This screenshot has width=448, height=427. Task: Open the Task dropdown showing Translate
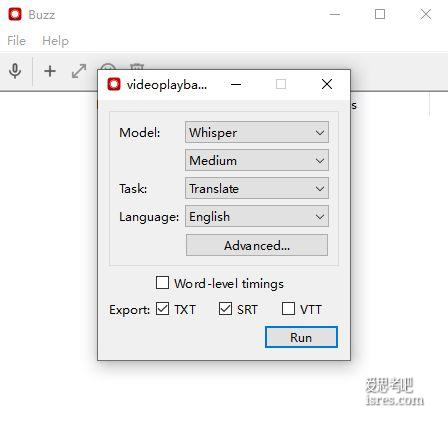[x=257, y=188]
